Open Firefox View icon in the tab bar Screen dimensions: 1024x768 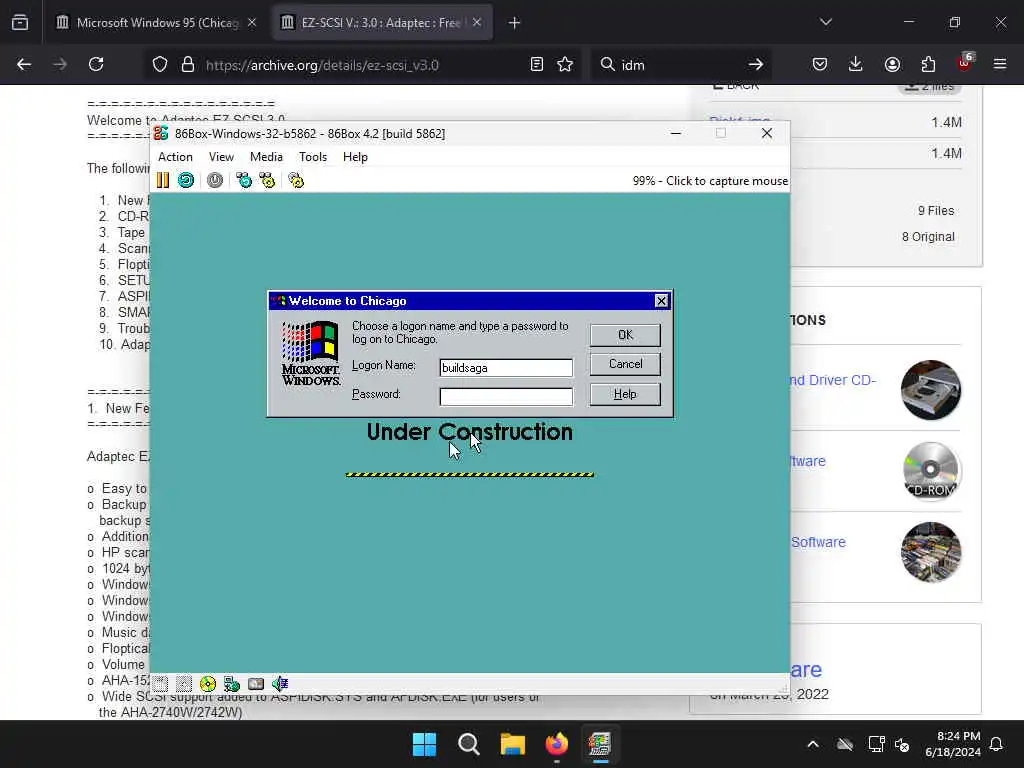[20, 23]
